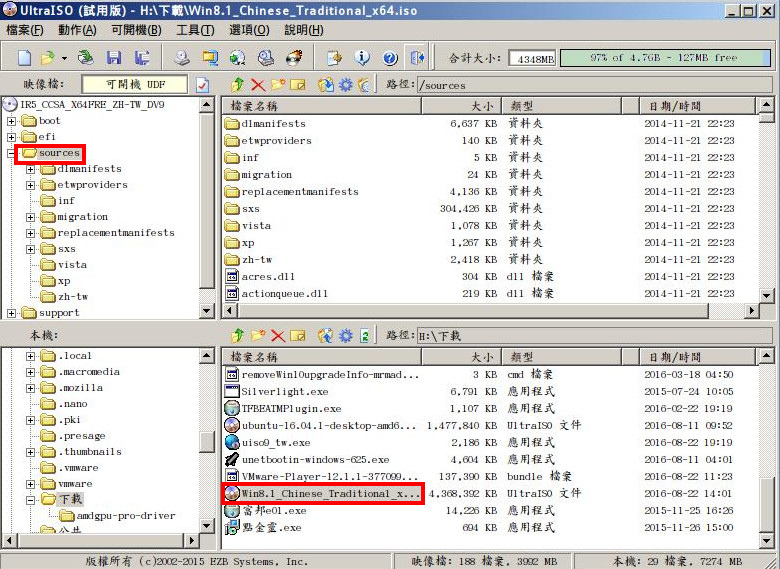Click the local path field H:\下載

(x=594, y=336)
